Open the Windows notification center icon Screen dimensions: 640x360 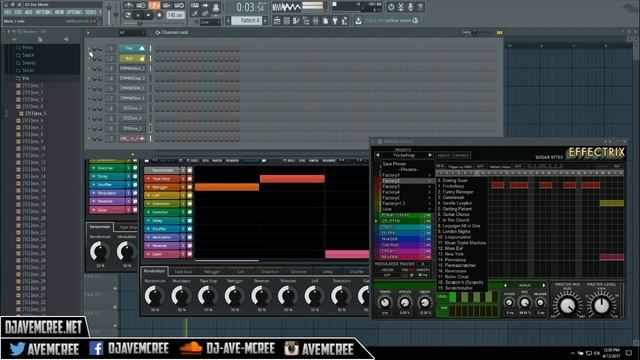point(629,353)
